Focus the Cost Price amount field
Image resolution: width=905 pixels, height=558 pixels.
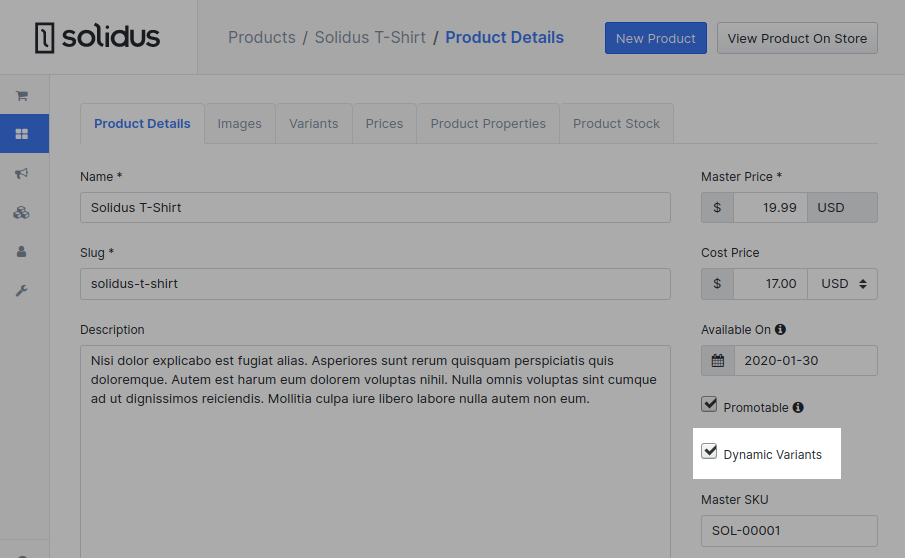tap(771, 284)
